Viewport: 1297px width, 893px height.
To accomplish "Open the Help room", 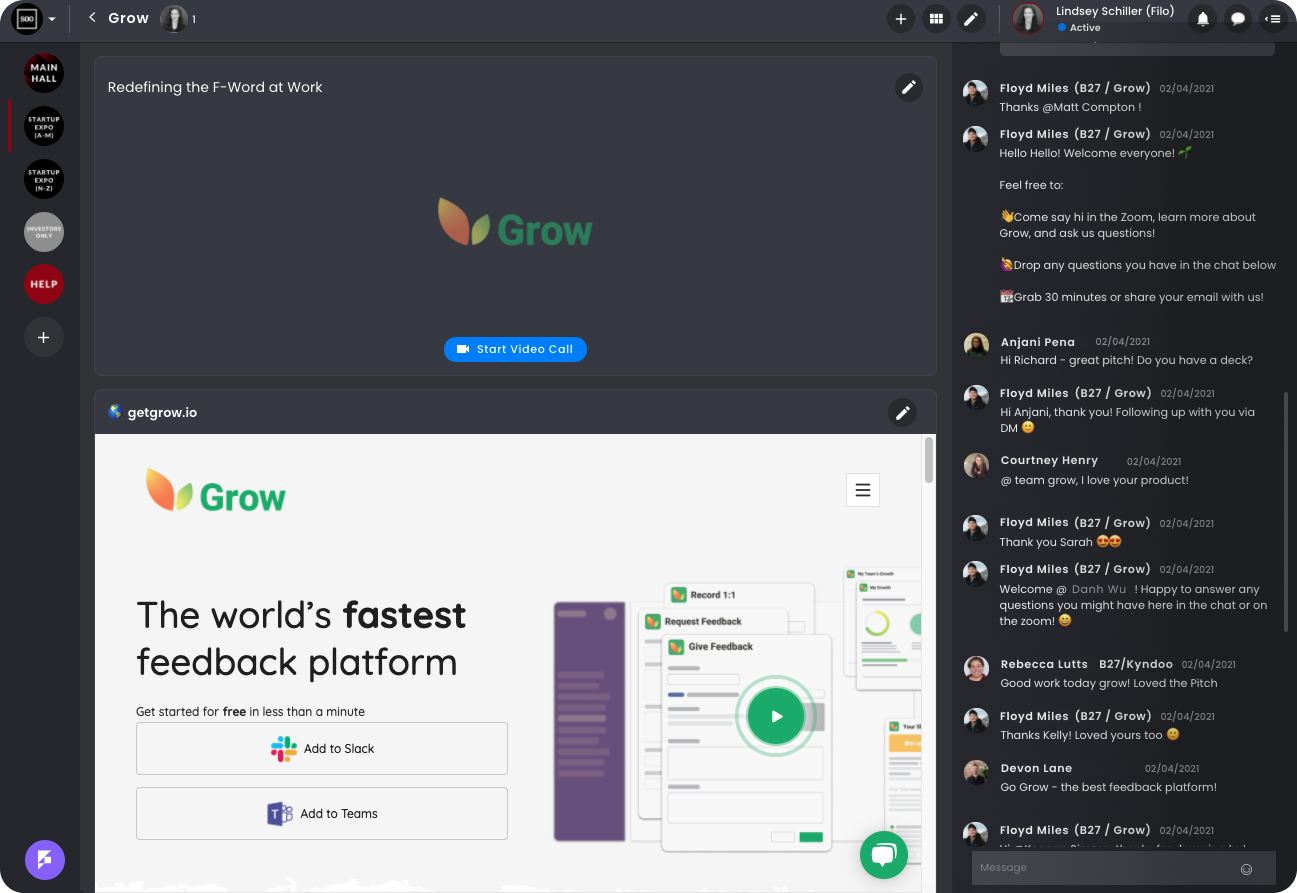I will pos(44,284).
